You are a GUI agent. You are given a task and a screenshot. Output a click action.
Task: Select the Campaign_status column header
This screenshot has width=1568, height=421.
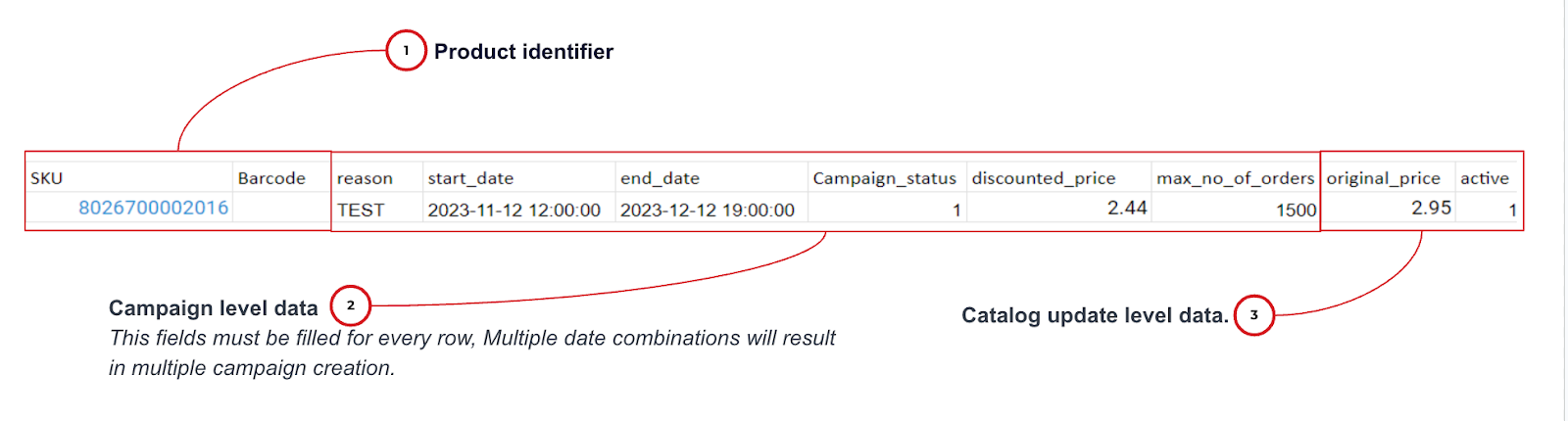[884, 178]
